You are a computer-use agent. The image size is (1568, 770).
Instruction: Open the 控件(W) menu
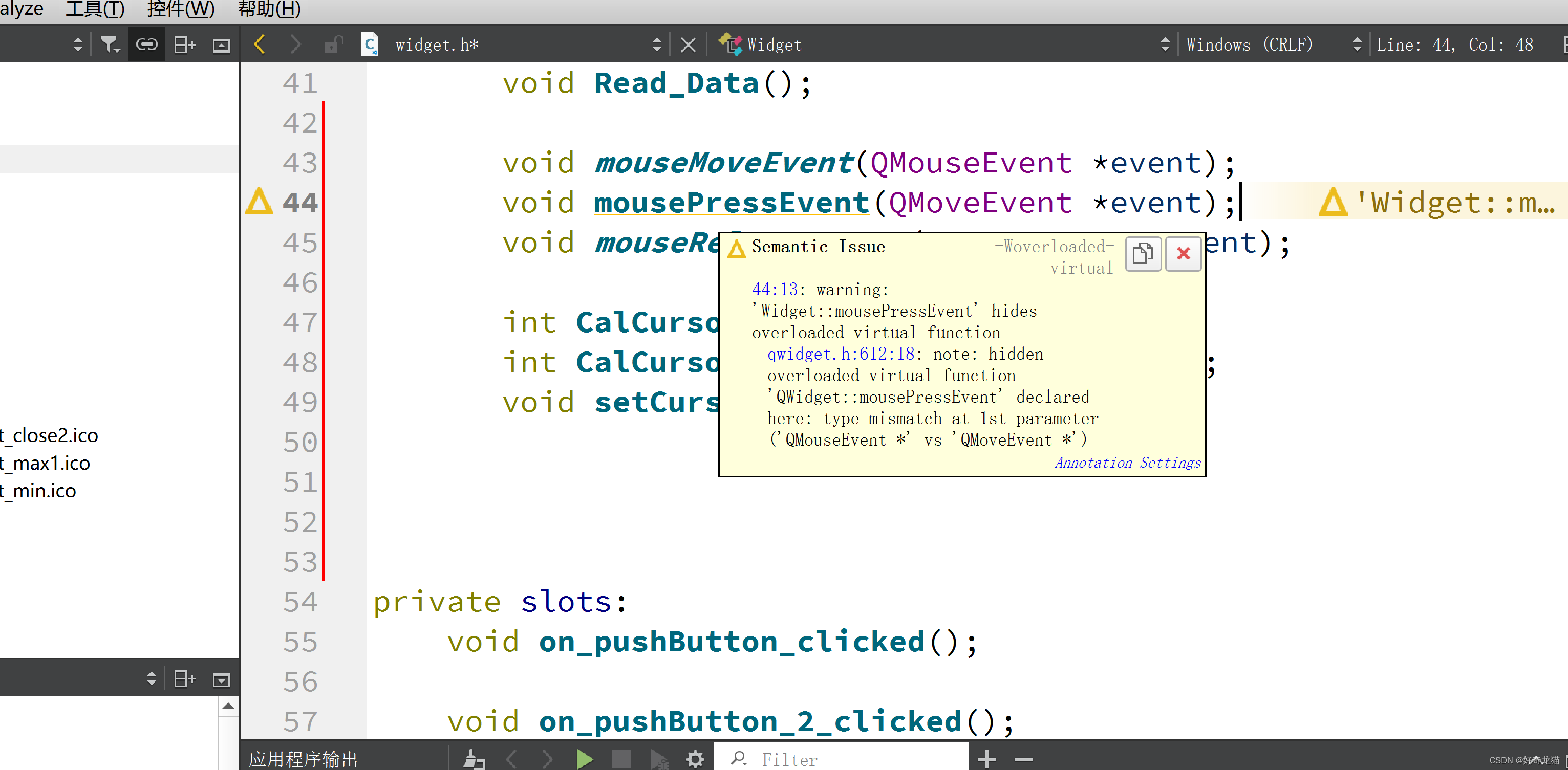[181, 10]
